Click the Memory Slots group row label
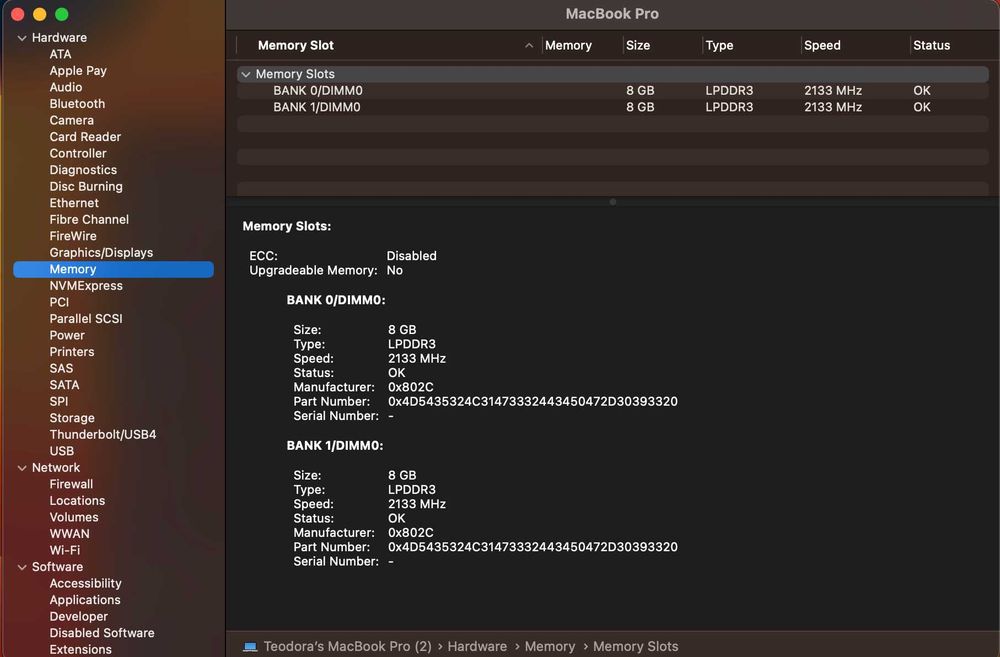Image resolution: width=1000 pixels, height=657 pixels. tap(295, 75)
